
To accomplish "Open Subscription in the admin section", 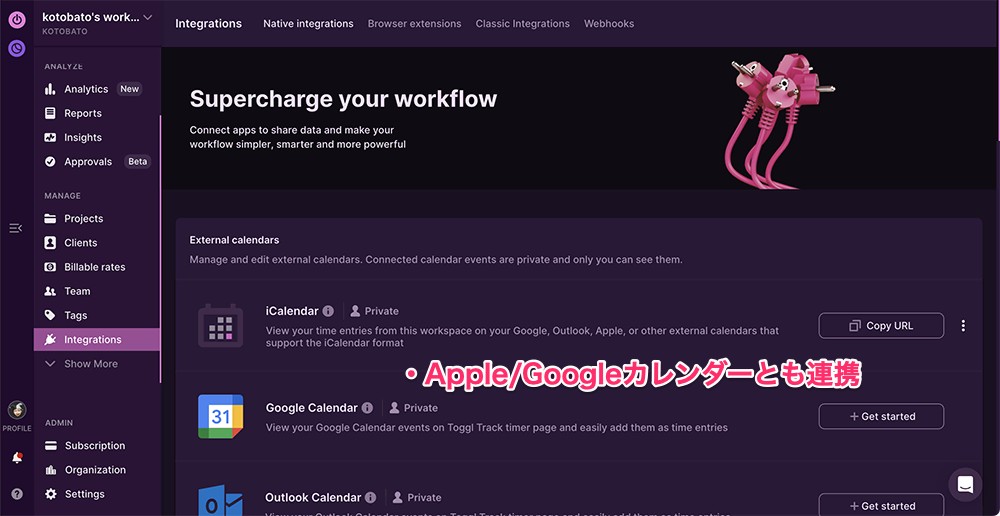I will 95,446.
